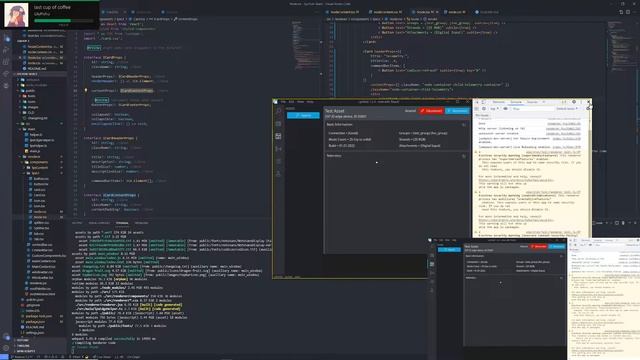Expand the NPM SCRIPTS section
Screen dimensions: 640x360
[x=25, y=351]
